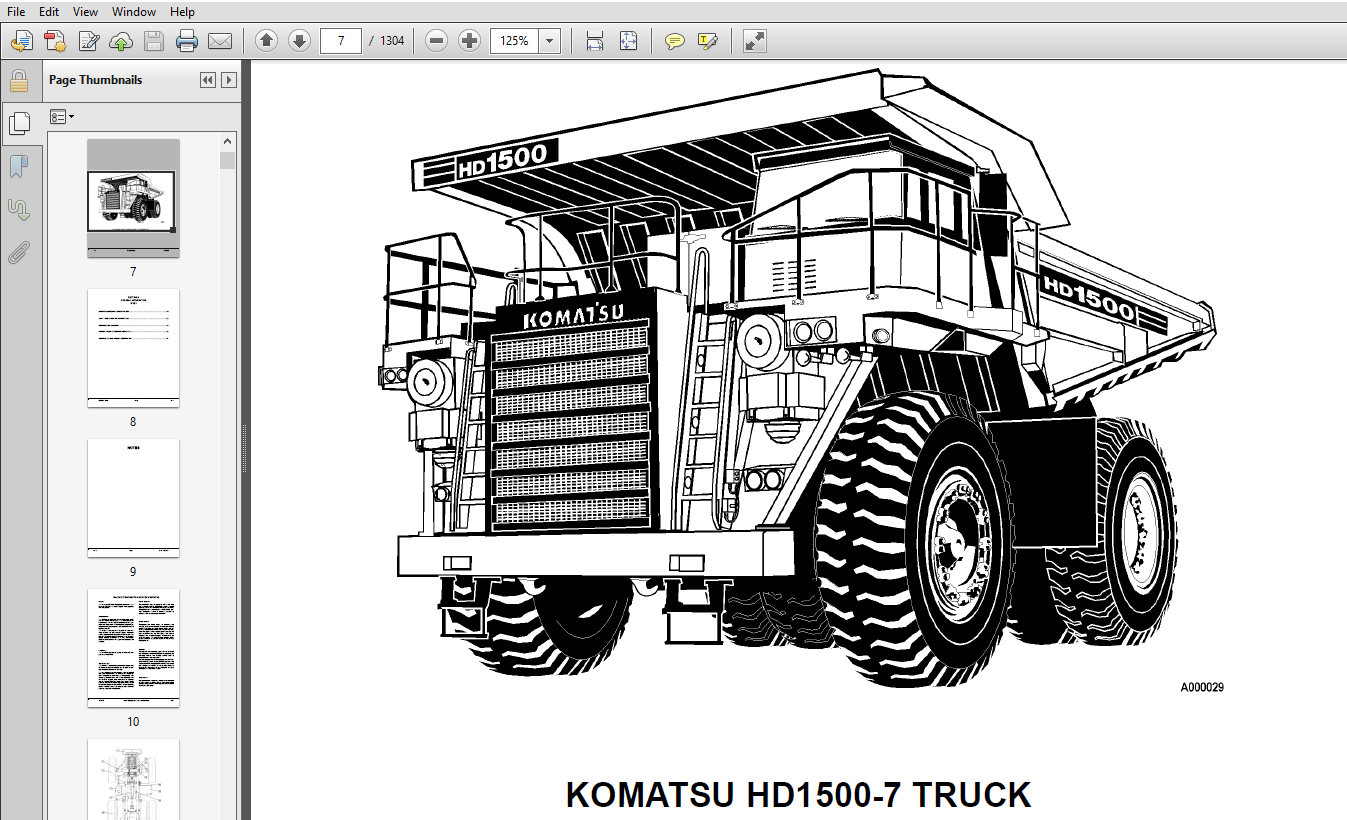The height and width of the screenshot is (820, 1347).
Task: Click the Open file icon
Action: pos(22,41)
